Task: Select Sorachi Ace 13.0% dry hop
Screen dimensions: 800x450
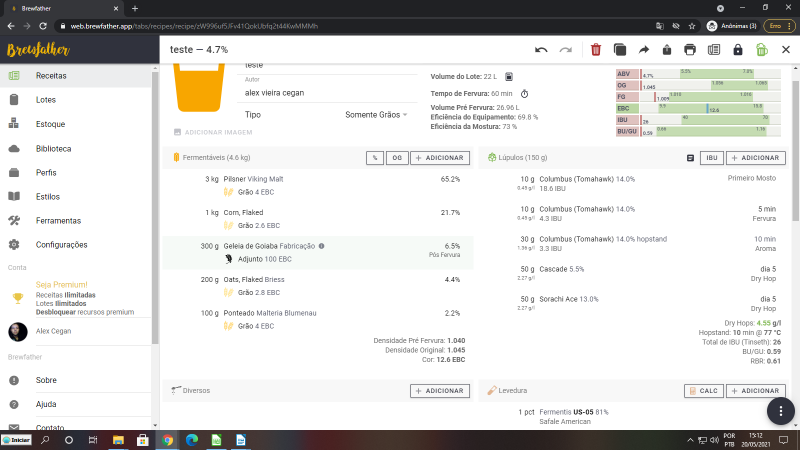Action: [632, 304]
